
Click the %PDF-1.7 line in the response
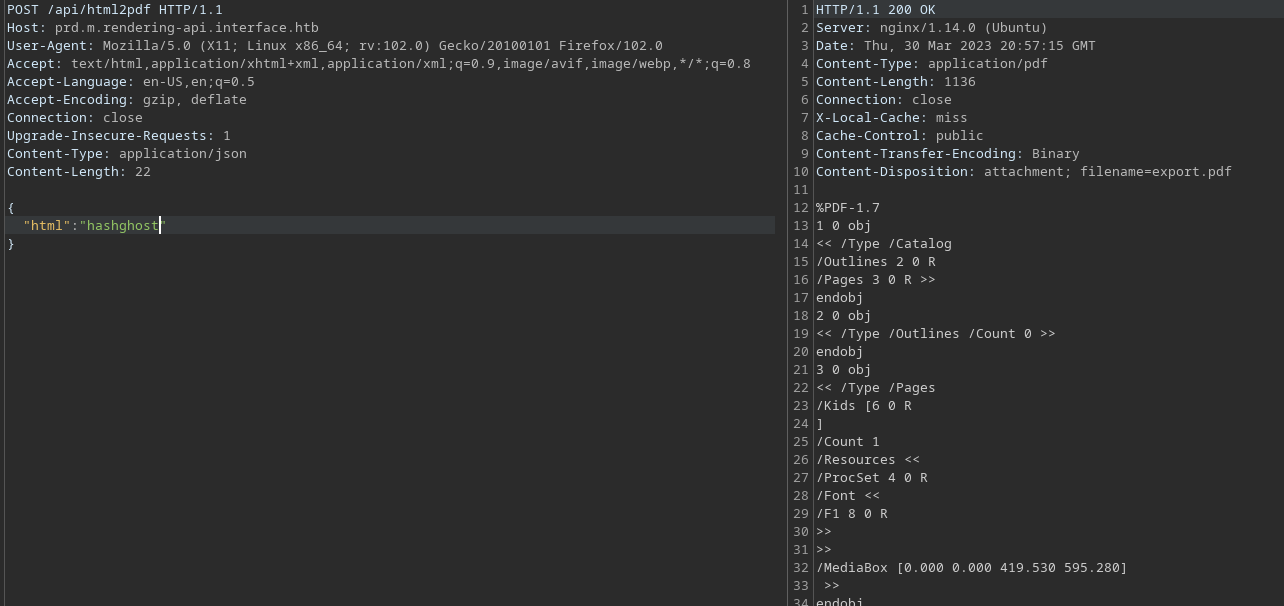847,208
